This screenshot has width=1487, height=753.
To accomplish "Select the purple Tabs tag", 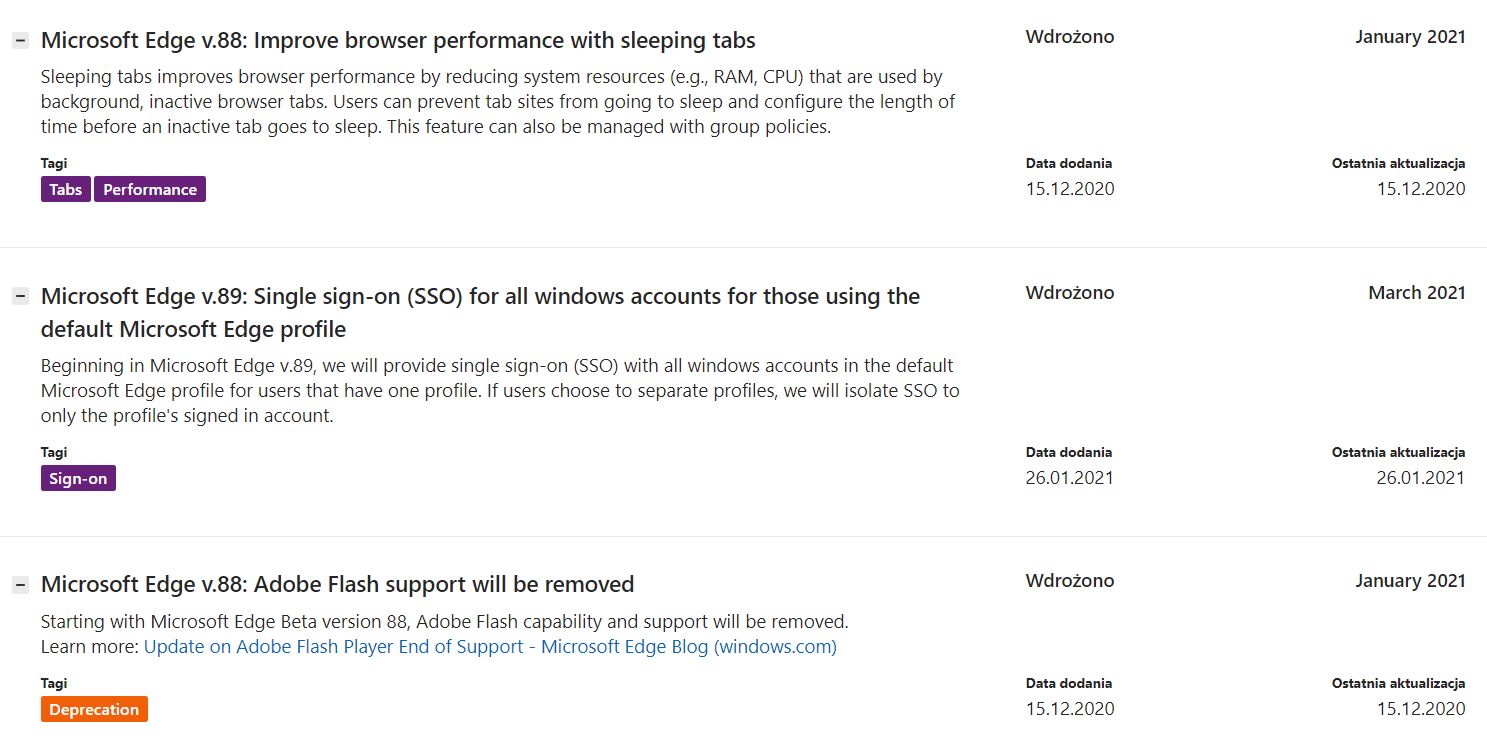I will (x=66, y=189).
